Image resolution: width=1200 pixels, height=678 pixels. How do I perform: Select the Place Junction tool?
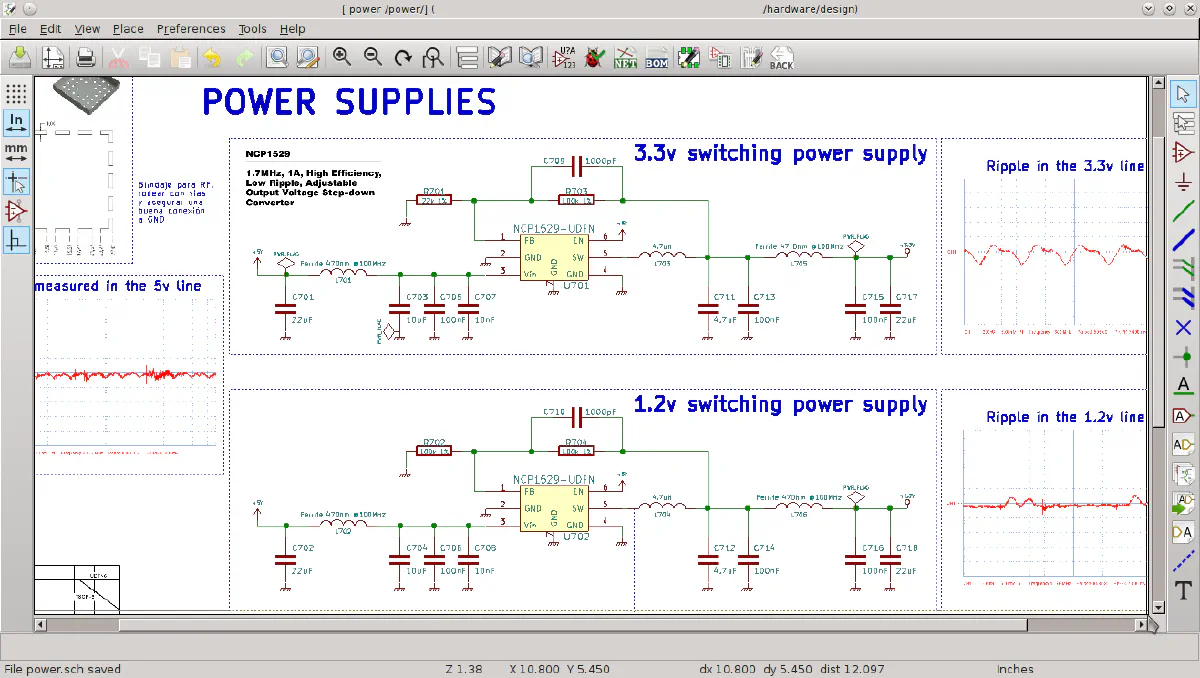point(1184,356)
